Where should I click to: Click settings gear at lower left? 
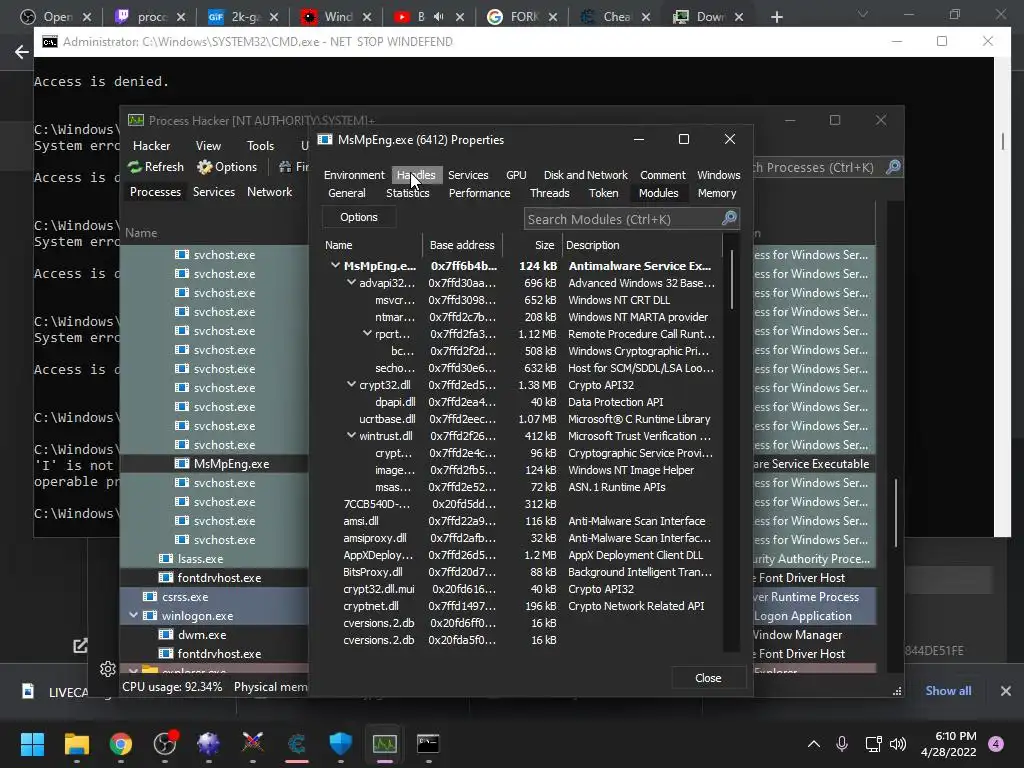click(108, 669)
